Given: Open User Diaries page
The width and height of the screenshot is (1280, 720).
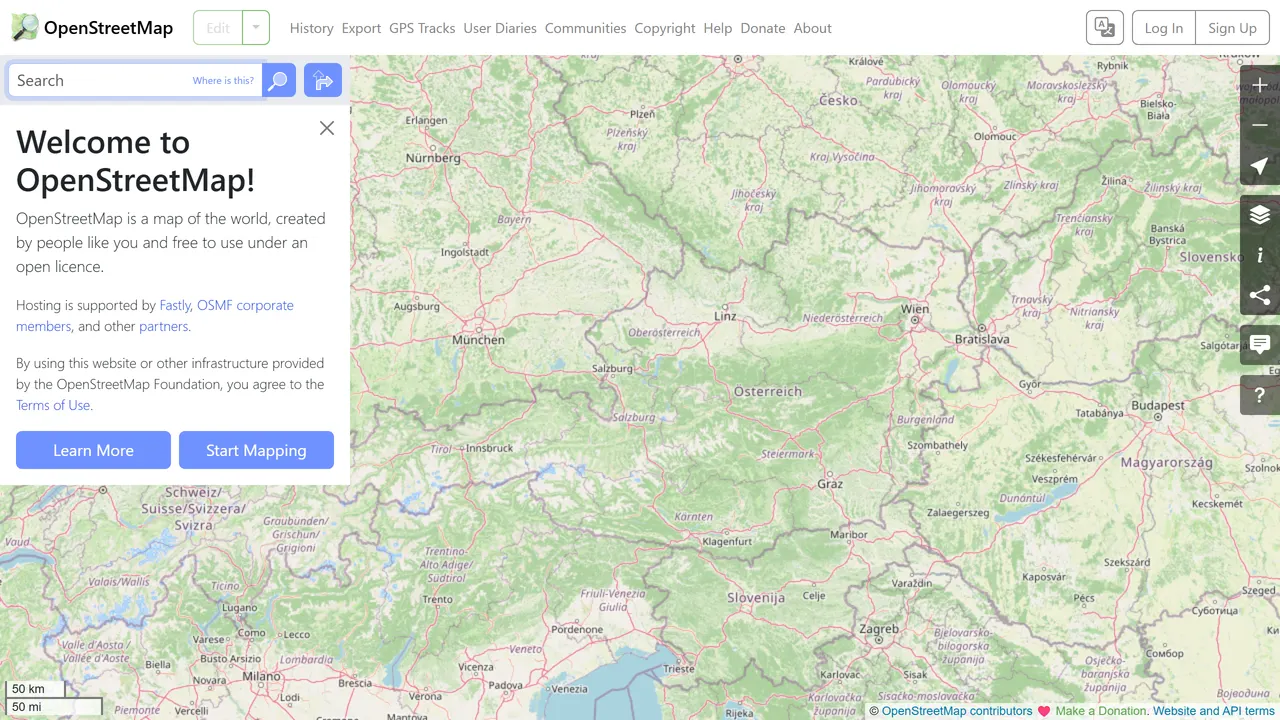Looking at the screenshot, I should tap(500, 28).
